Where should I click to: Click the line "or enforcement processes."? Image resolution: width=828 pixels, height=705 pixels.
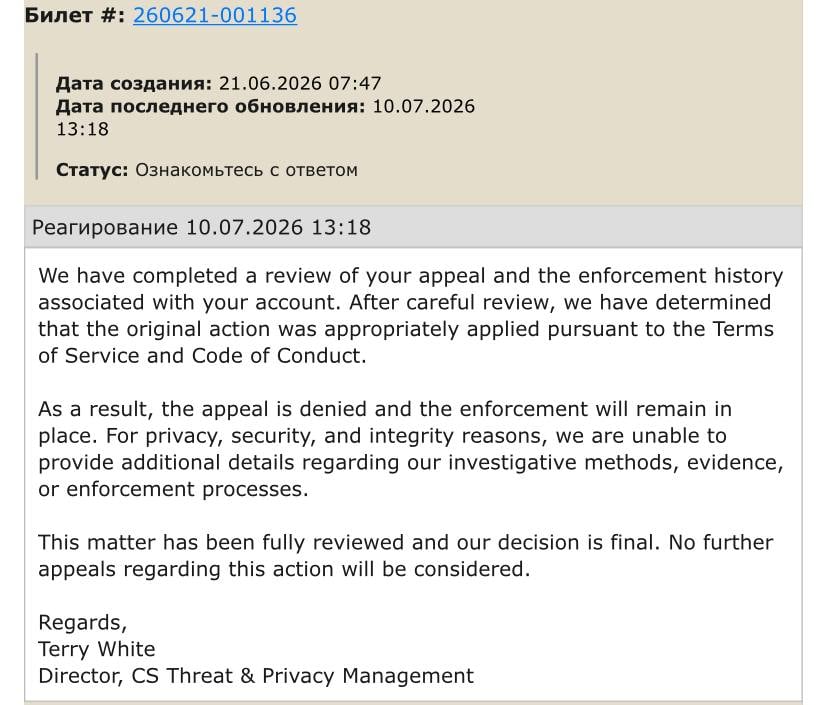coord(173,489)
